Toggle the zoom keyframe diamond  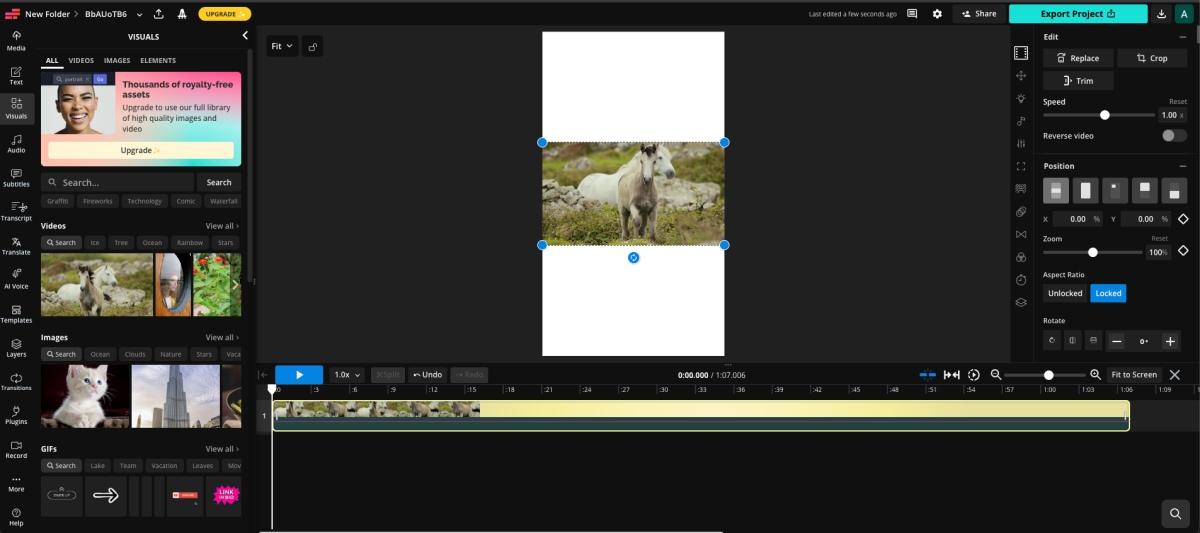[x=1183, y=251]
